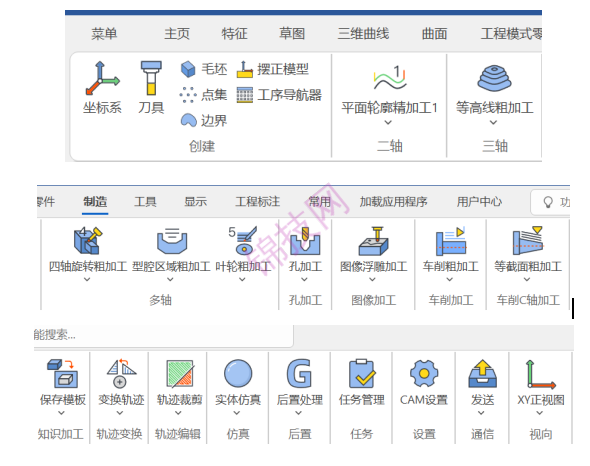Expand the 变换轨迹 dropdown arrow
The image size is (590, 466).
120,413
